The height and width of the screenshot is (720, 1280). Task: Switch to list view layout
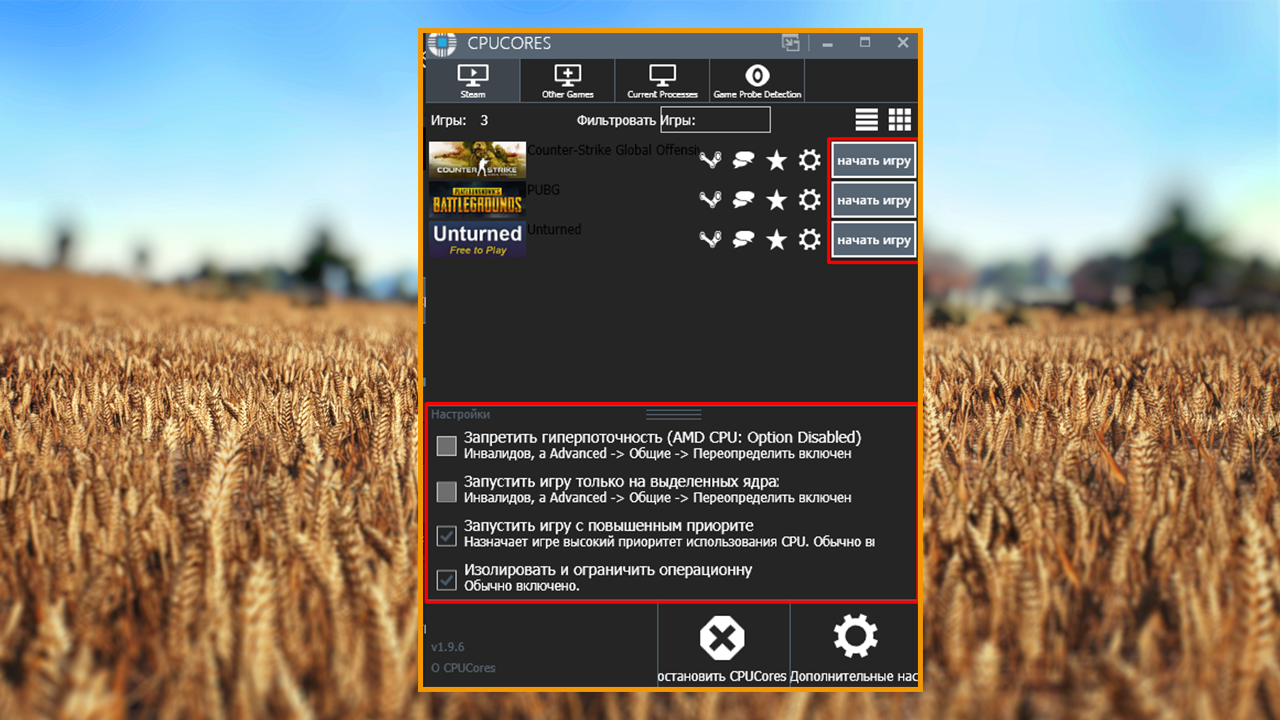click(x=867, y=120)
